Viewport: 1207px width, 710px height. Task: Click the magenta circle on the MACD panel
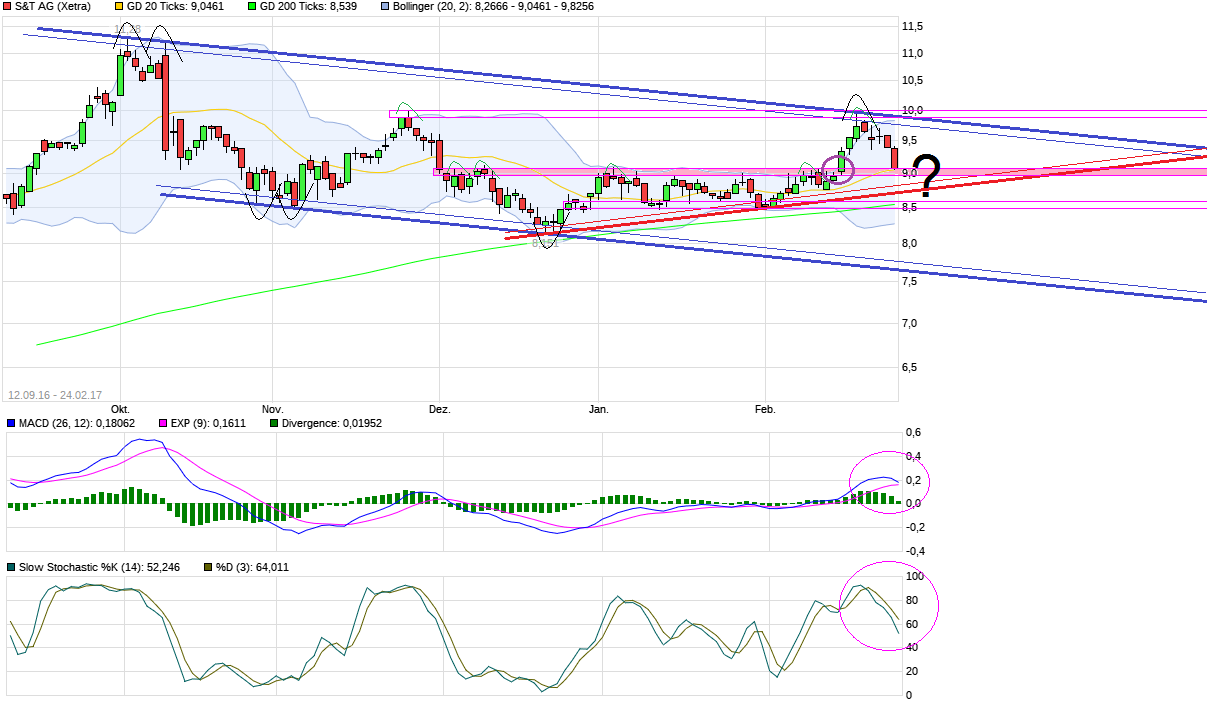(888, 483)
